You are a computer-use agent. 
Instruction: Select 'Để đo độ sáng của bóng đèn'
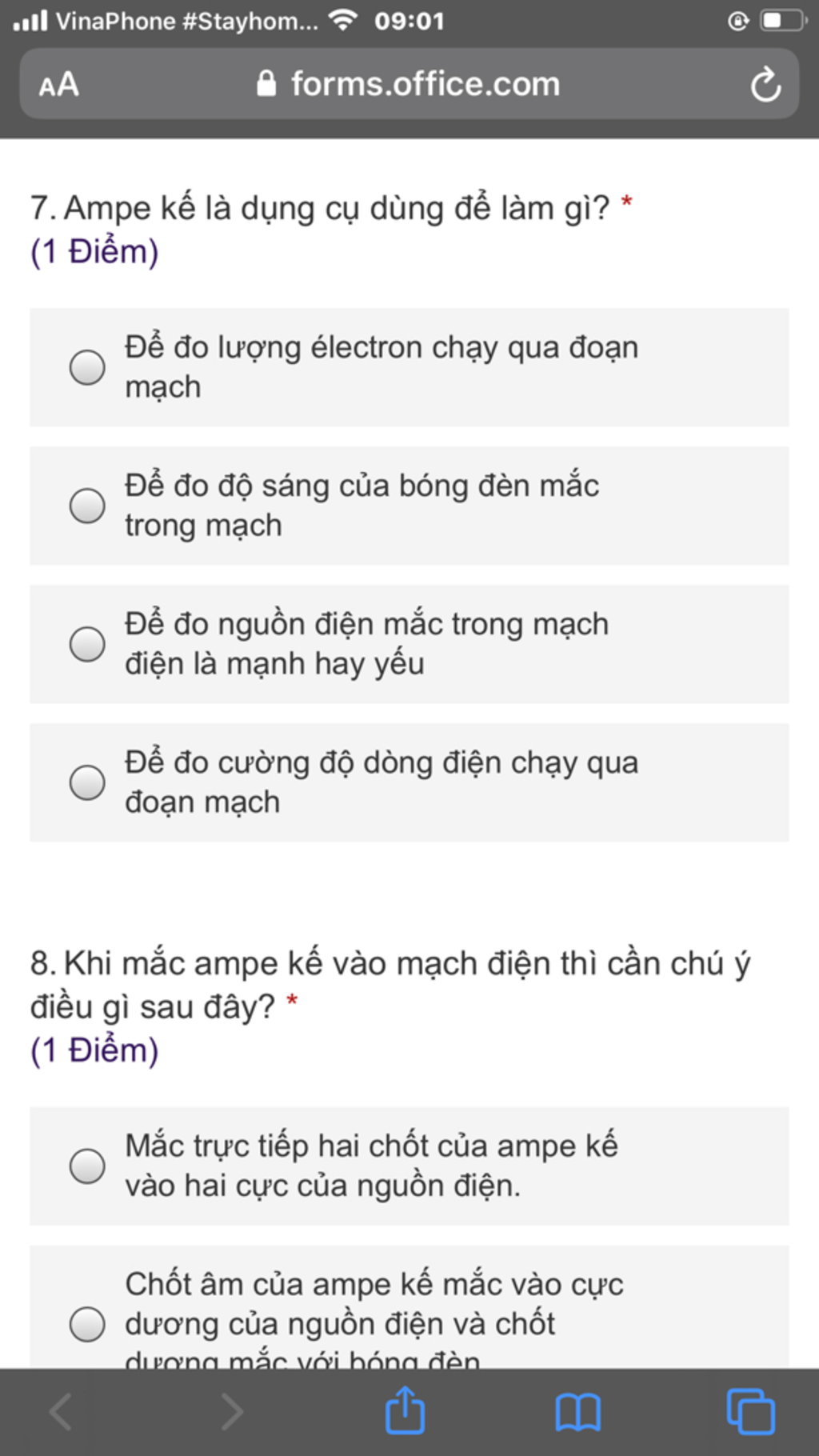(x=409, y=506)
